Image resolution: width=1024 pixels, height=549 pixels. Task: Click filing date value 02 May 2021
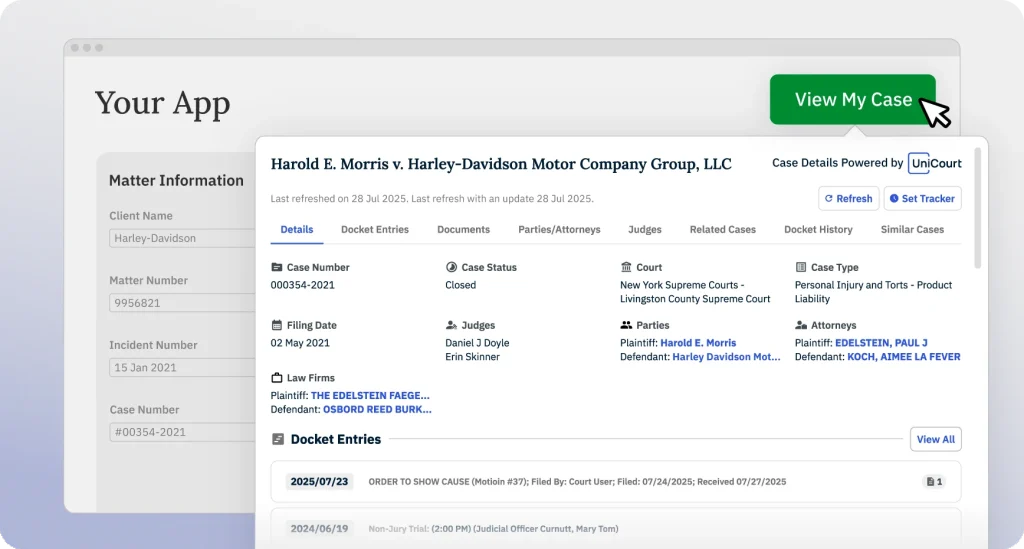(300, 343)
